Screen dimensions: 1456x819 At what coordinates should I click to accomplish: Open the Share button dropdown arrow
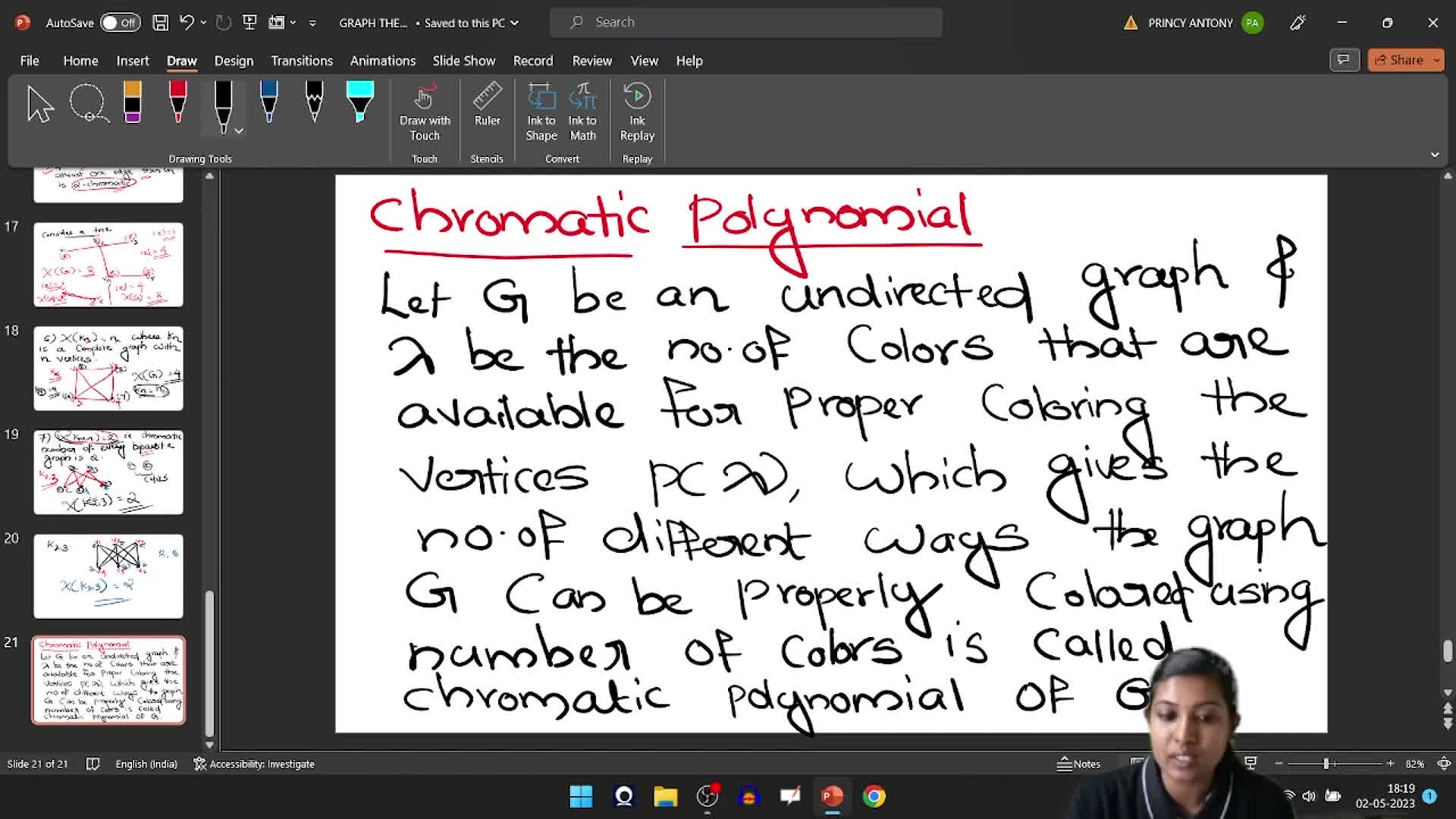[x=1436, y=60]
